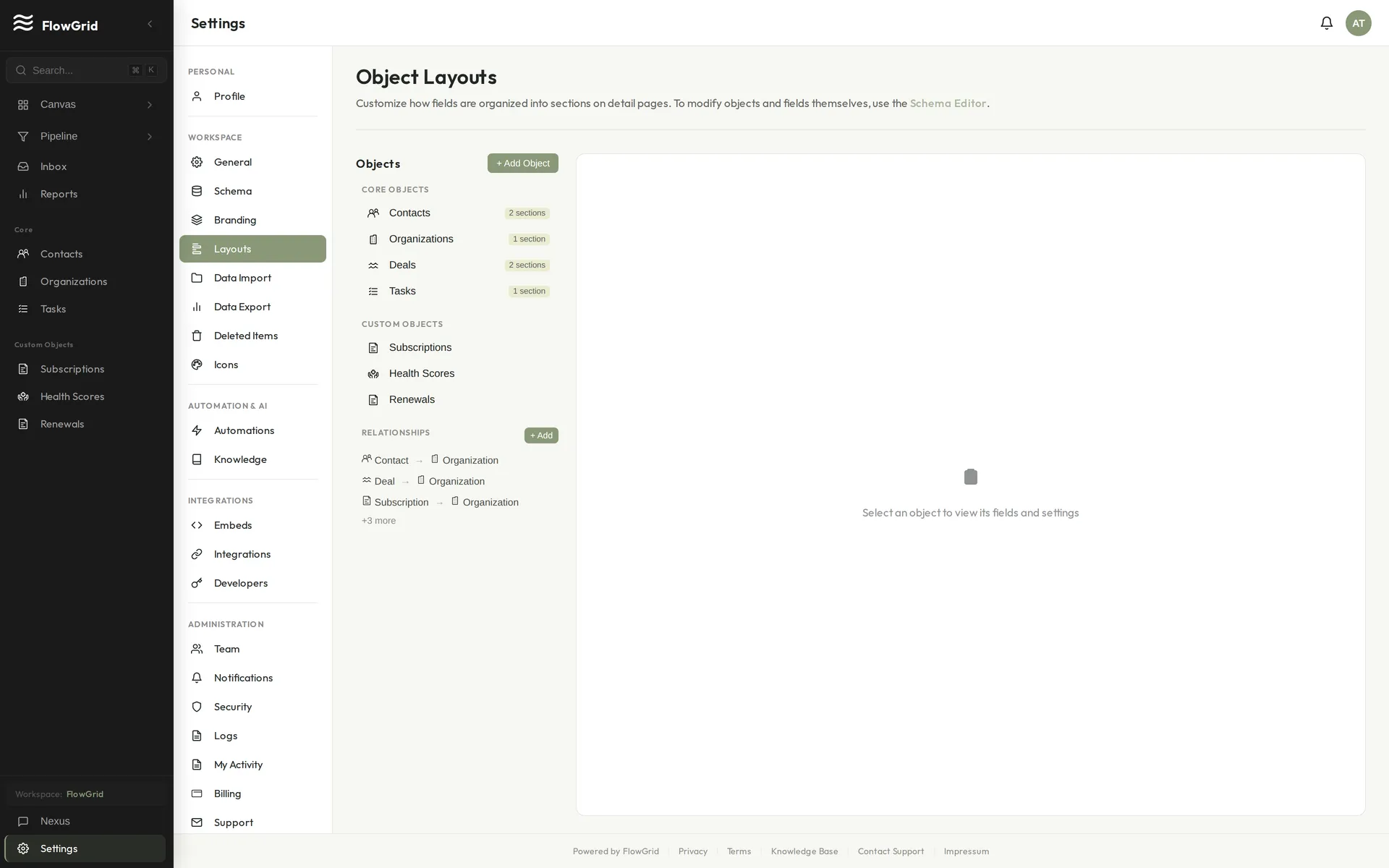Select Health Scores custom object
This screenshot has width=1389, height=868.
pyautogui.click(x=459, y=374)
